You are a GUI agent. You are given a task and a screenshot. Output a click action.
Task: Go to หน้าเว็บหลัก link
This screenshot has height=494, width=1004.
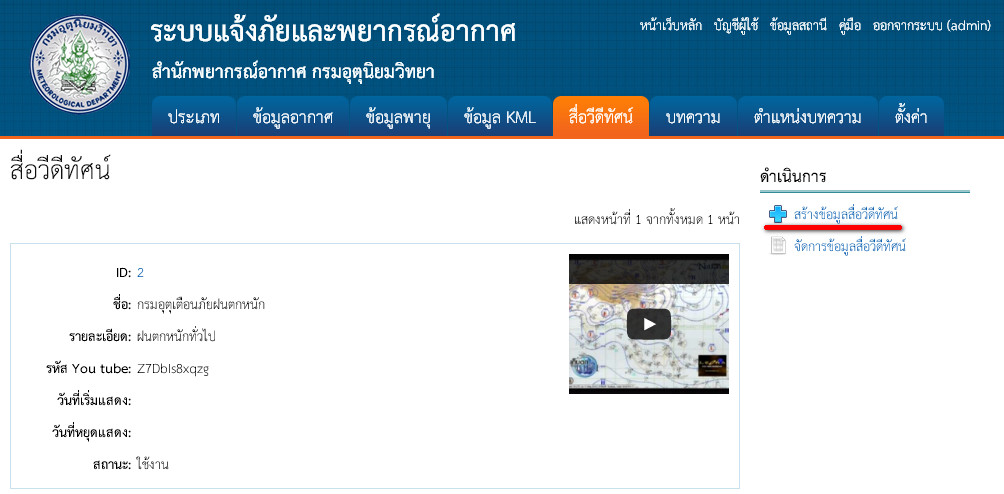tap(670, 26)
